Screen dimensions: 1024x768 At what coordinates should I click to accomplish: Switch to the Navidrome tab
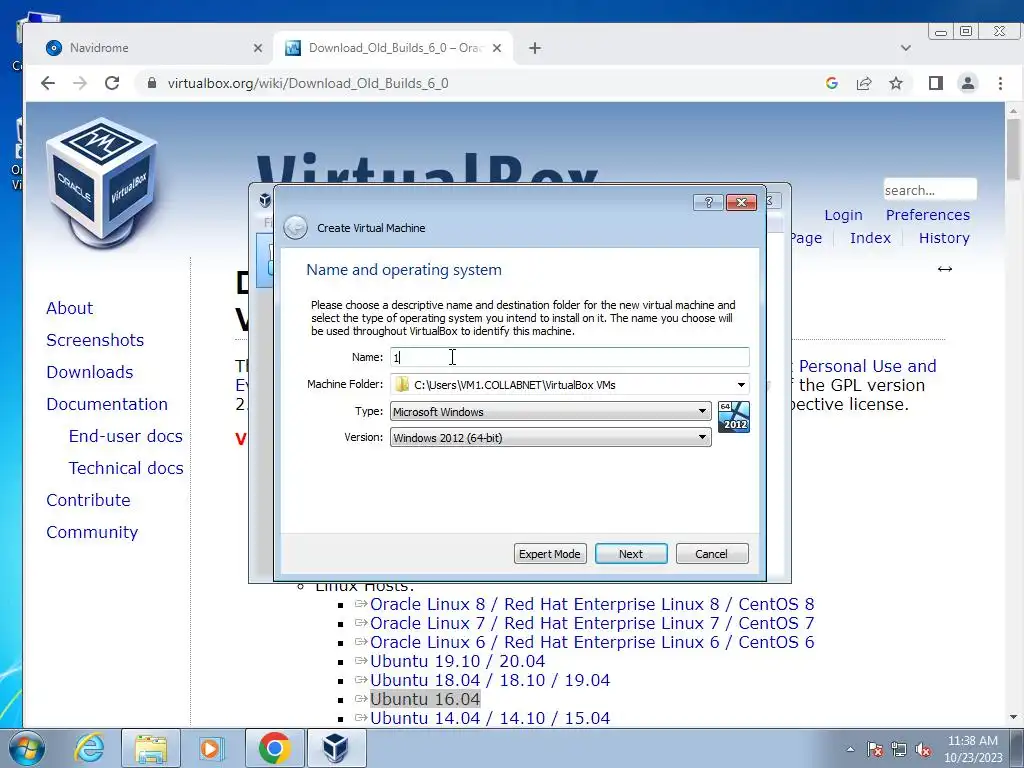(153, 48)
